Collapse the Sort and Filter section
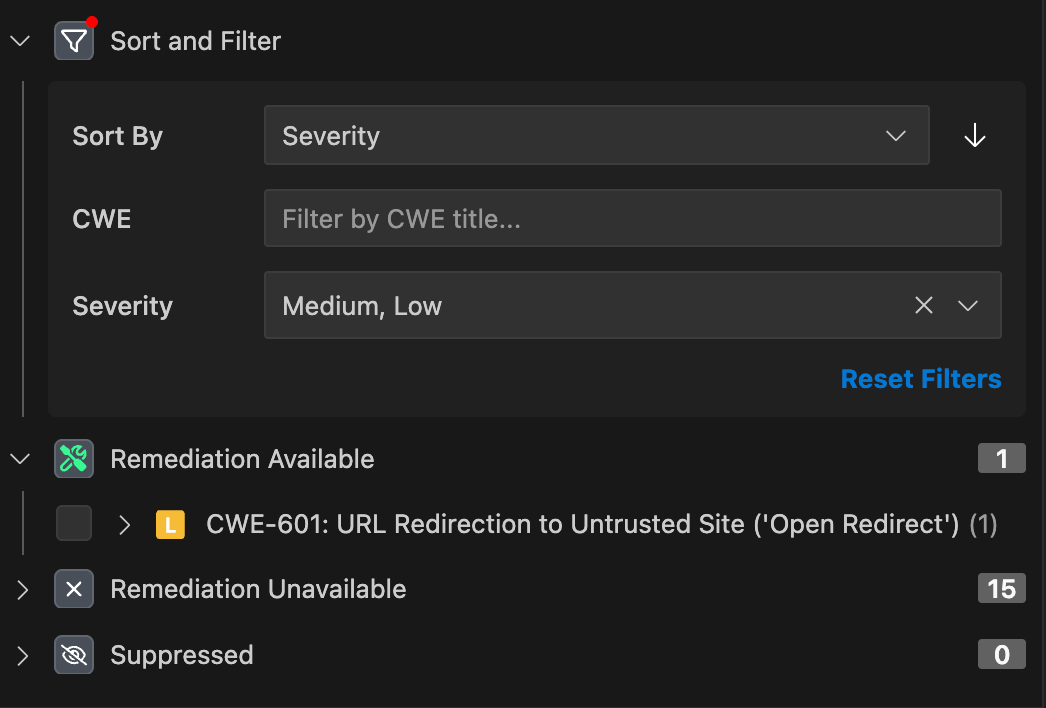Viewport: 1046px width, 708px height. (20, 41)
